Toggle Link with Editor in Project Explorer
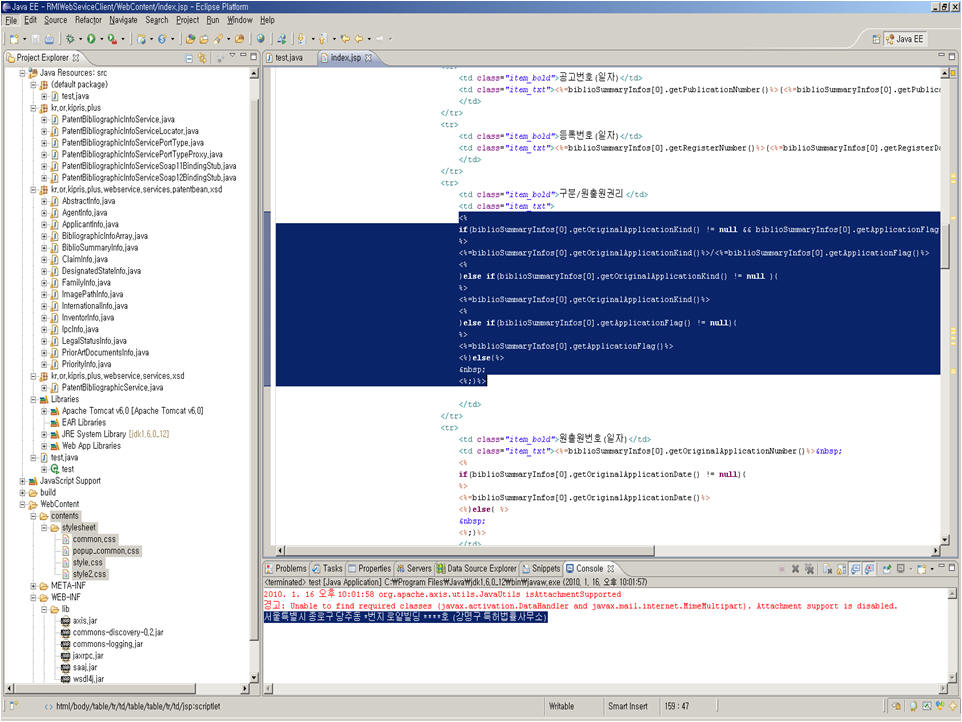The height and width of the screenshot is (722, 962). point(203,58)
